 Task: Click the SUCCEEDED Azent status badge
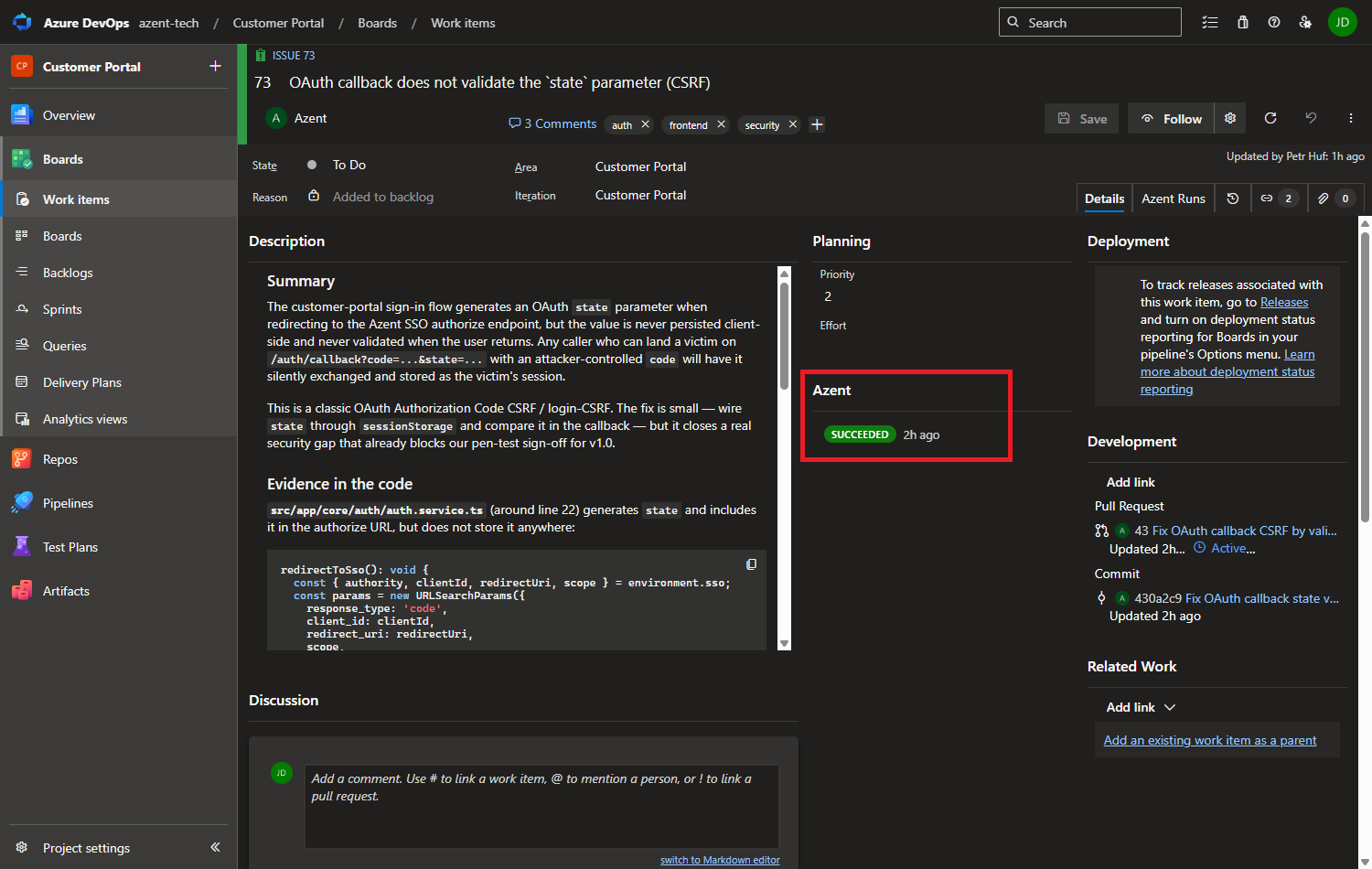point(860,434)
